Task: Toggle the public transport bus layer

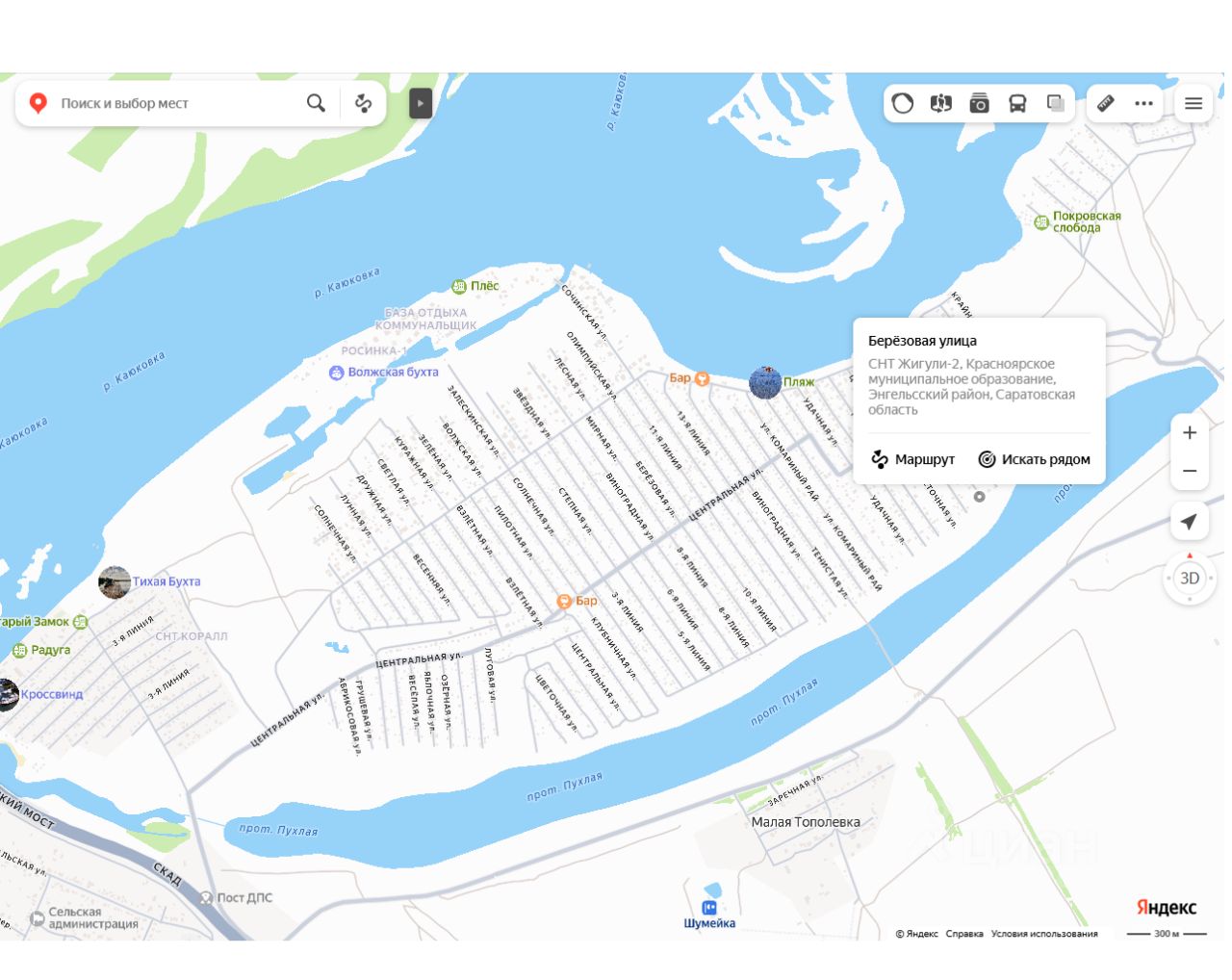Action: click(1017, 103)
